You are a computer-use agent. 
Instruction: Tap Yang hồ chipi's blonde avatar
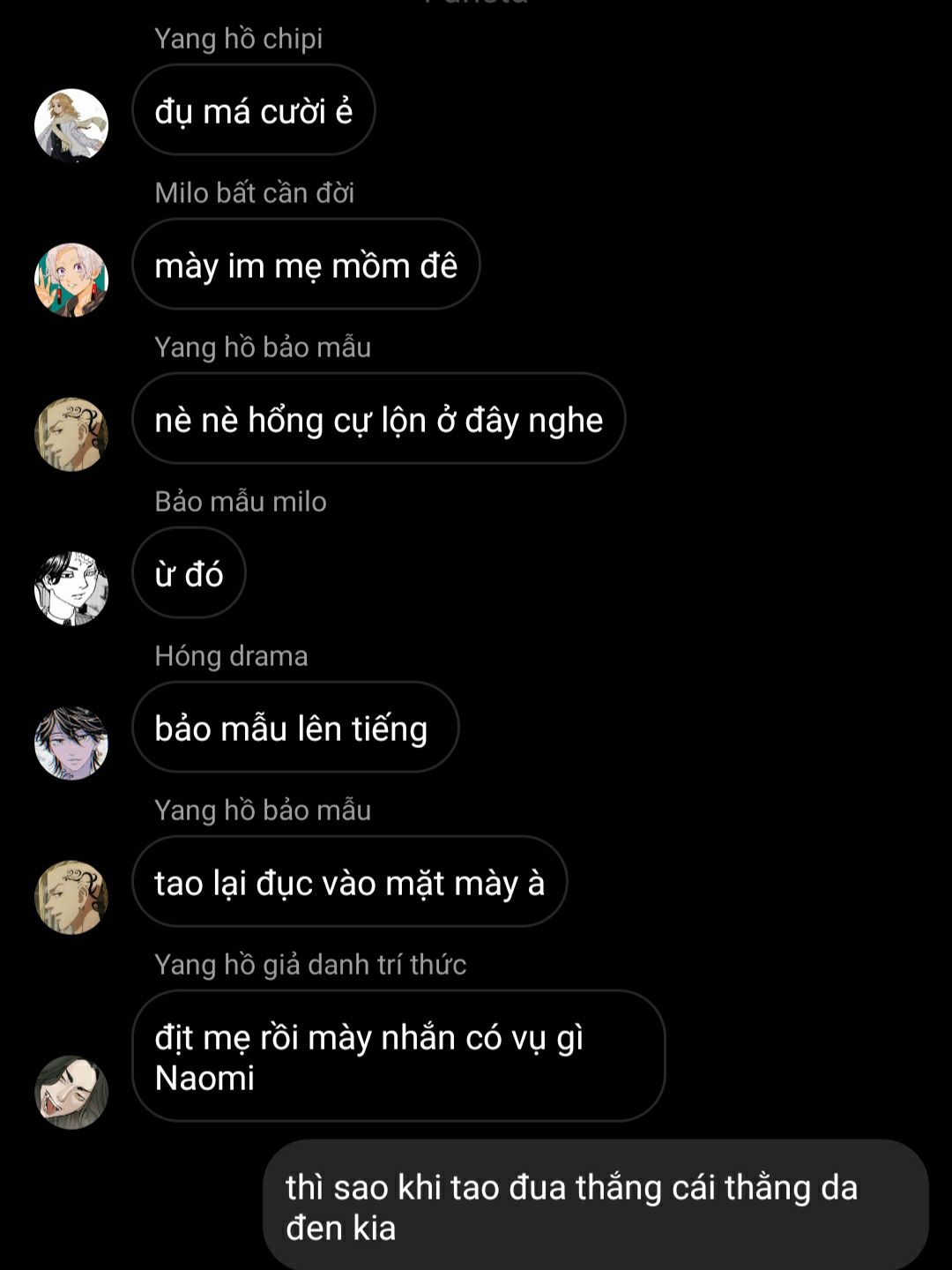click(71, 125)
